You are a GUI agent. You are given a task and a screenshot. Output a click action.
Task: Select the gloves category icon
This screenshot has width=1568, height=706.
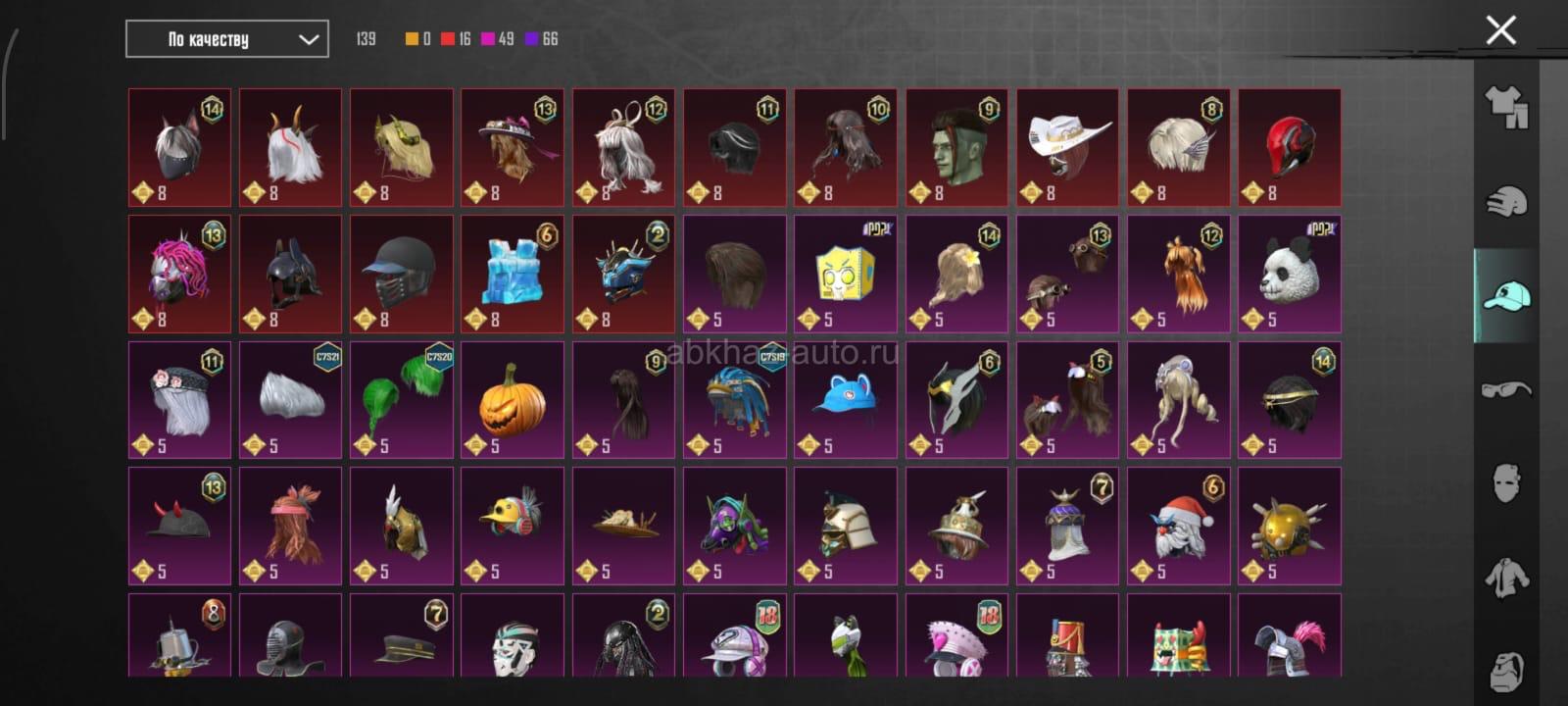[x=1506, y=201]
